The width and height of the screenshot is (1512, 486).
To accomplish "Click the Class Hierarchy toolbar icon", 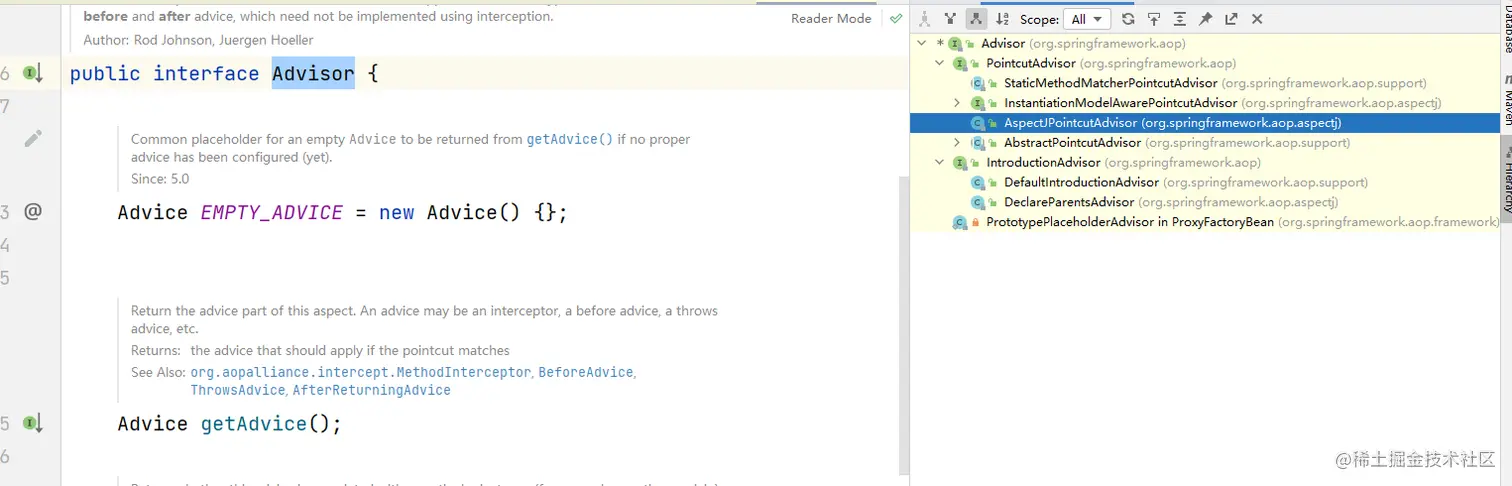I will [925, 19].
